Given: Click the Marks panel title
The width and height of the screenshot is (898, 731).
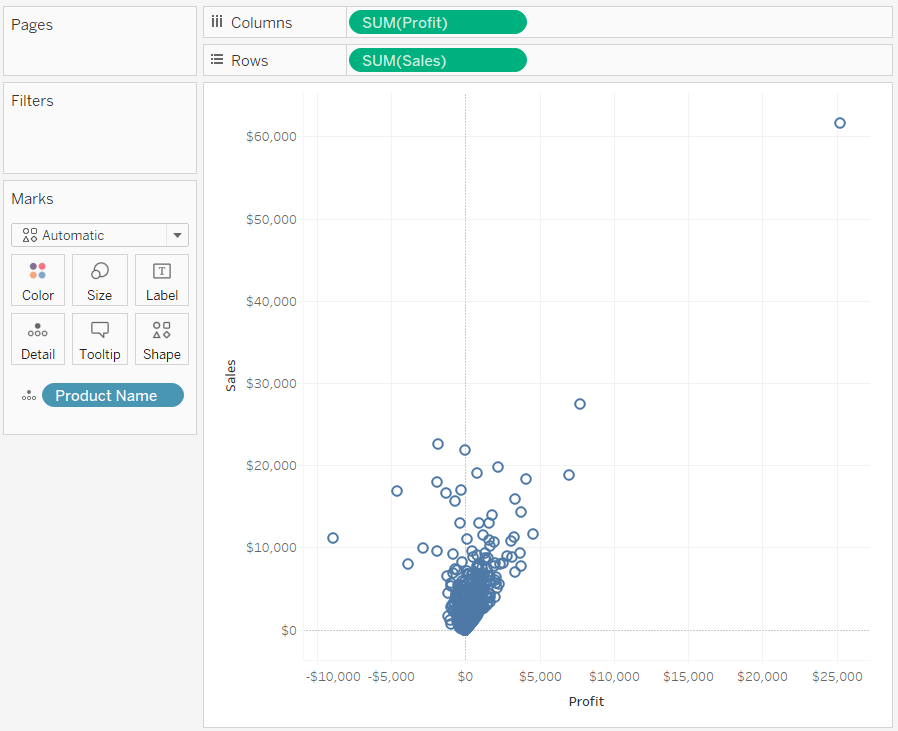Looking at the screenshot, I should 32,199.
